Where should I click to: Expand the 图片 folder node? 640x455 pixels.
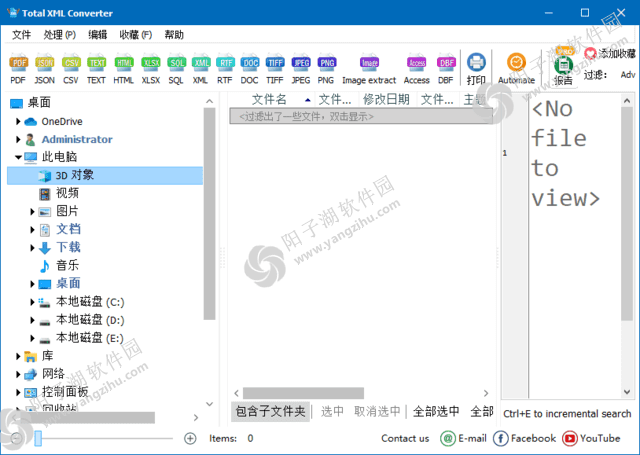coord(32,211)
